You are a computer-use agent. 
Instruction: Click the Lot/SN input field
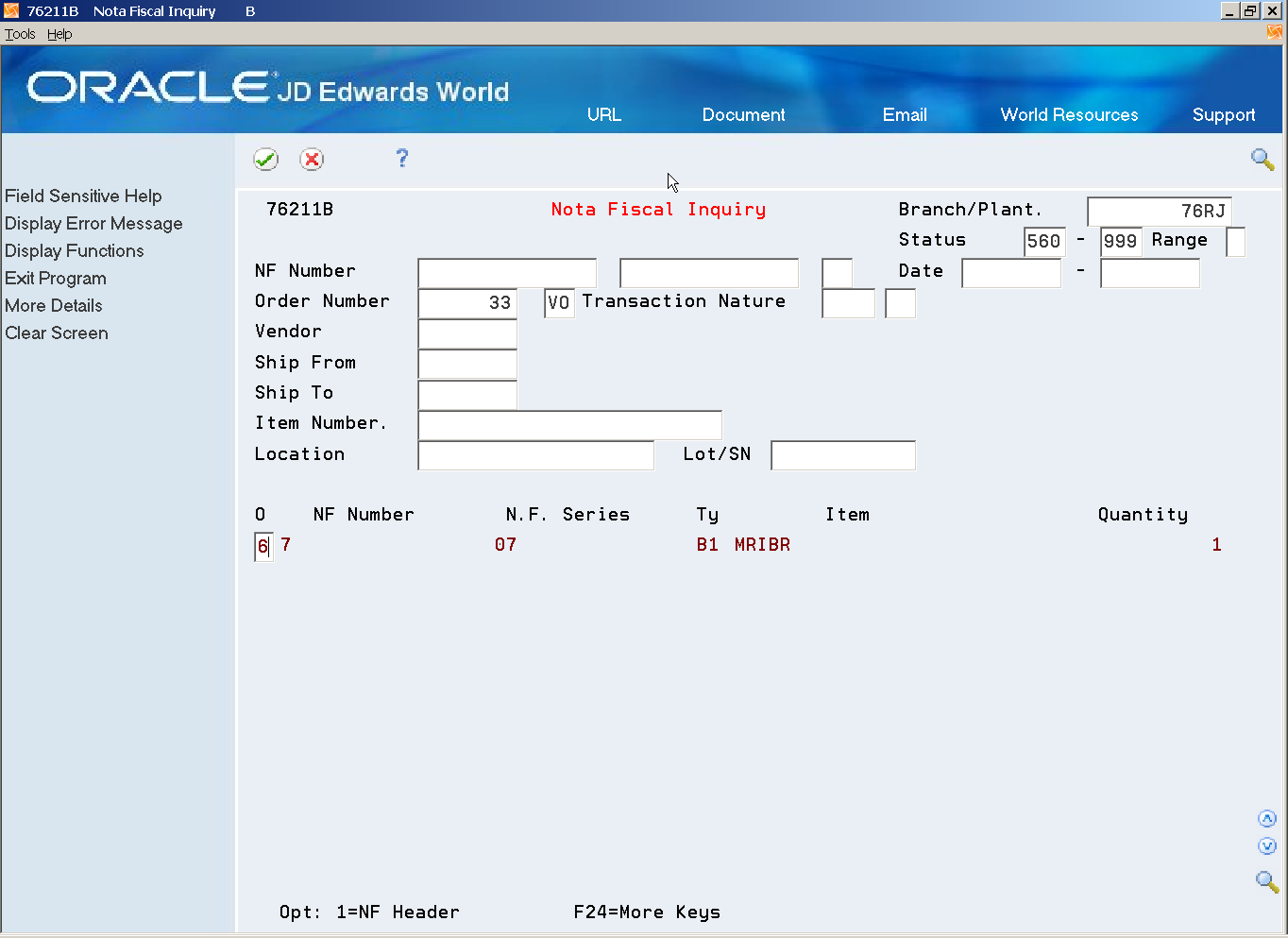click(843, 455)
